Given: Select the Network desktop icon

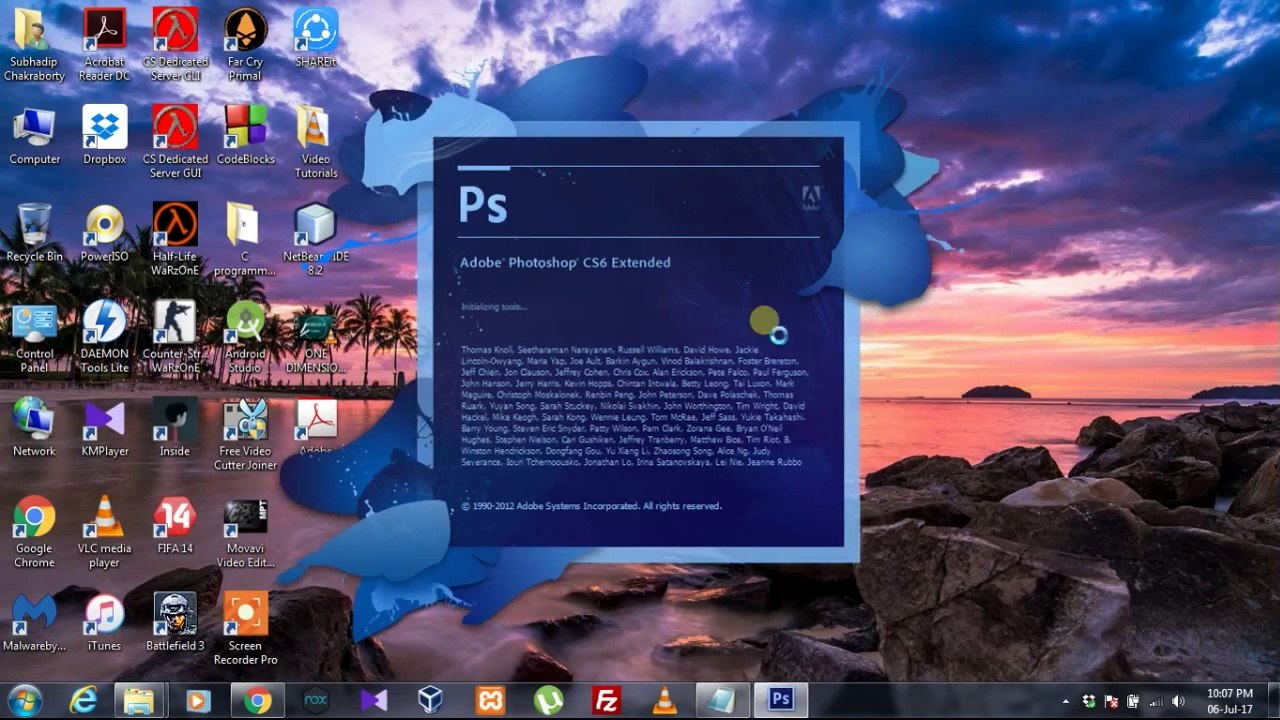Looking at the screenshot, I should (35, 427).
